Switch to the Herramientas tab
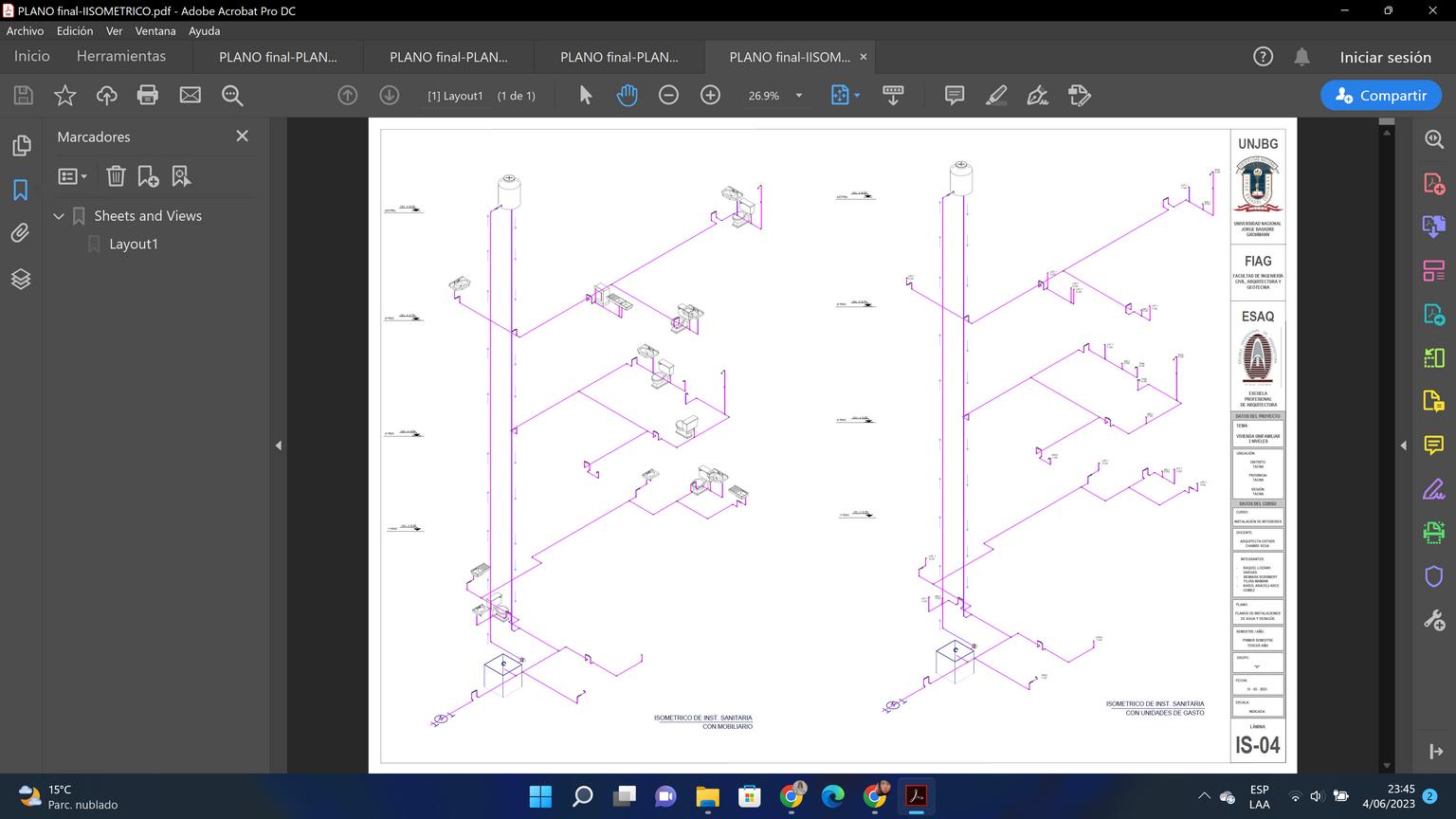This screenshot has height=819, width=1456. click(121, 56)
